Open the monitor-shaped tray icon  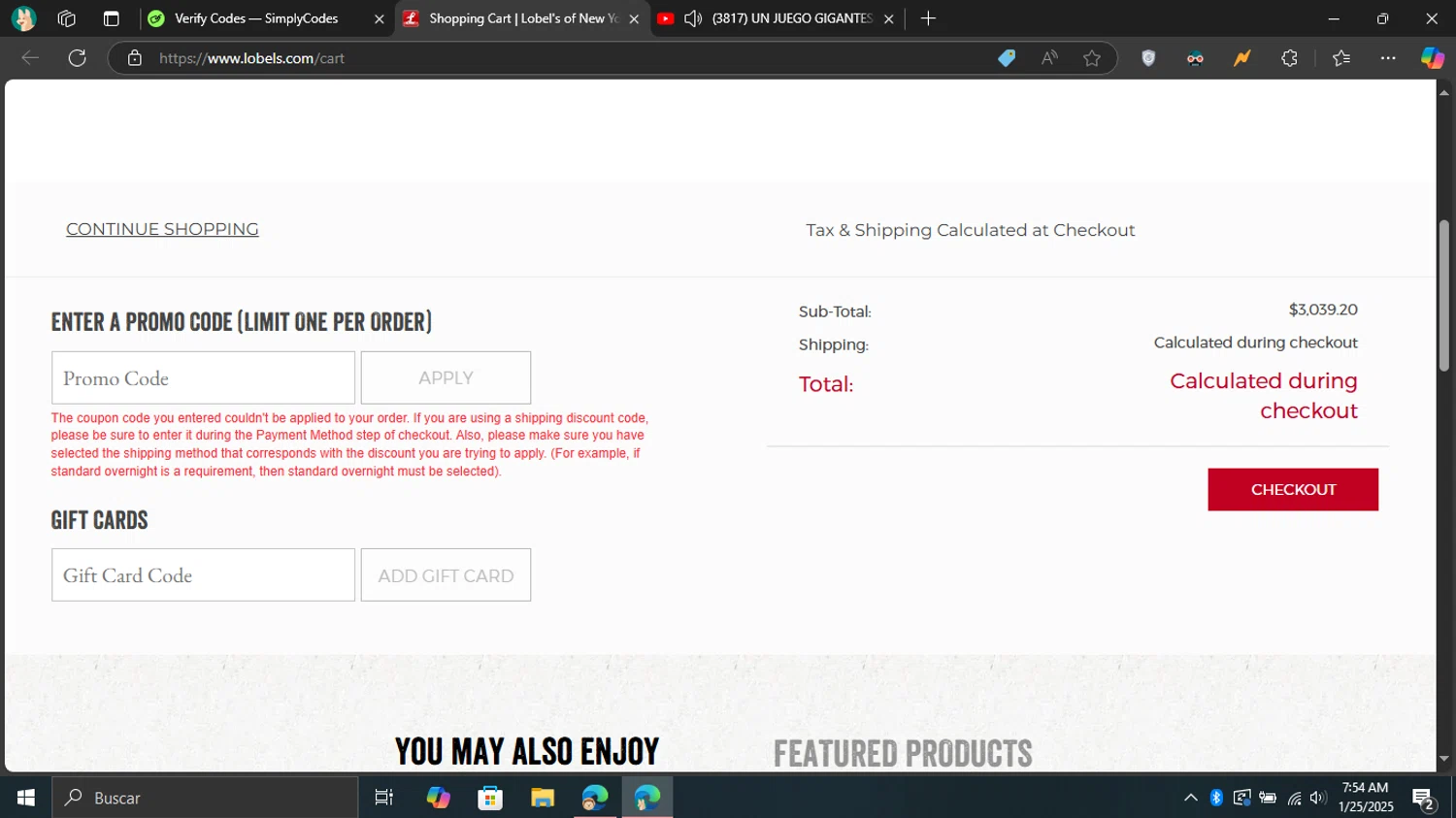tap(1241, 798)
